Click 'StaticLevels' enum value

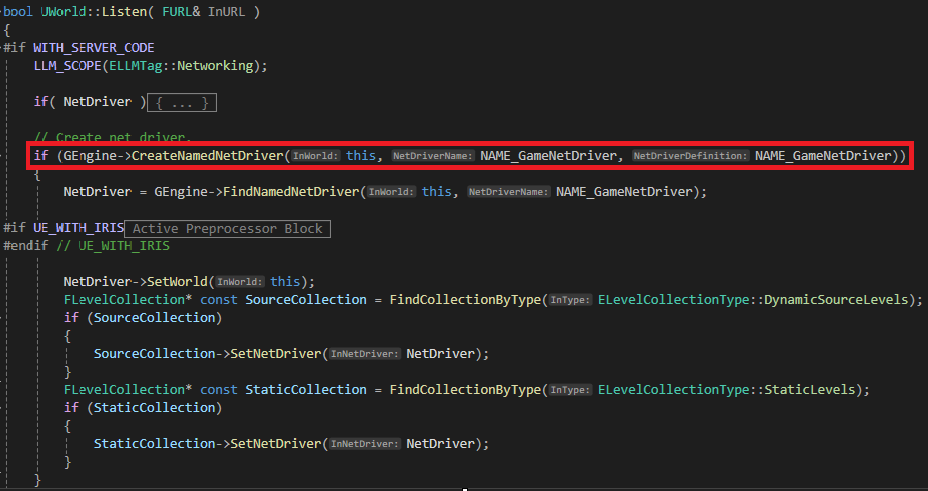pyautogui.click(x=810, y=389)
